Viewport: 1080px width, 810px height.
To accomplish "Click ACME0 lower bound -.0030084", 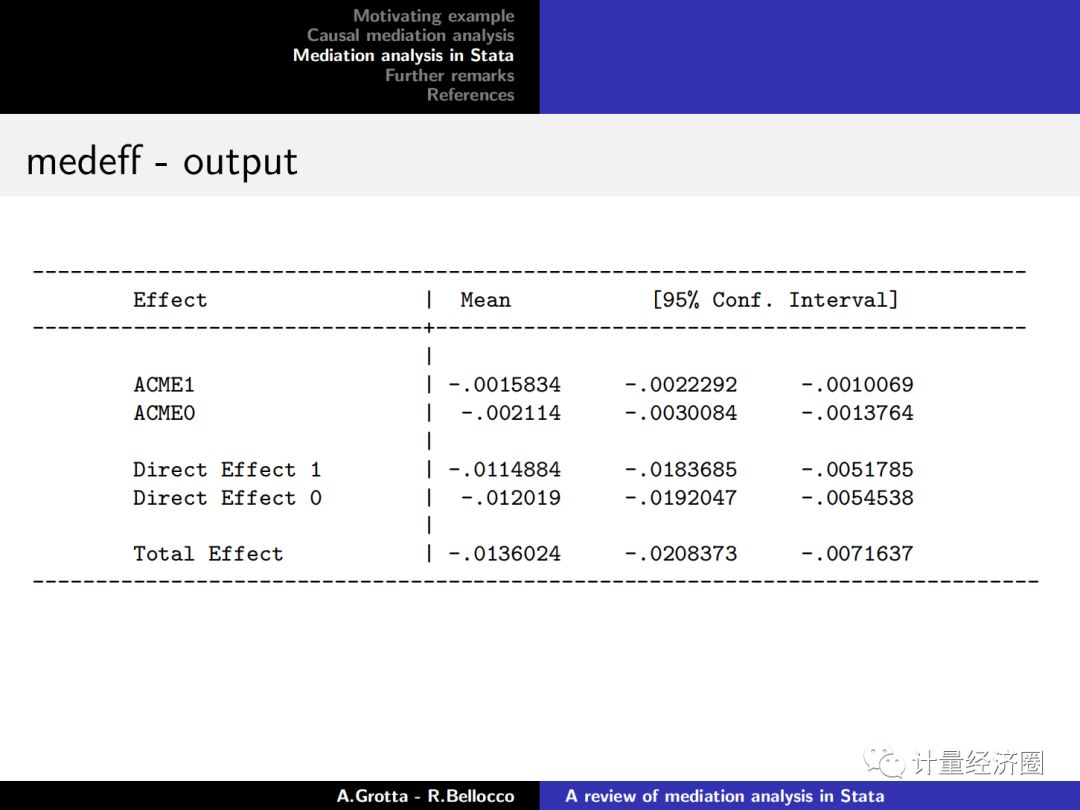I will point(681,413).
